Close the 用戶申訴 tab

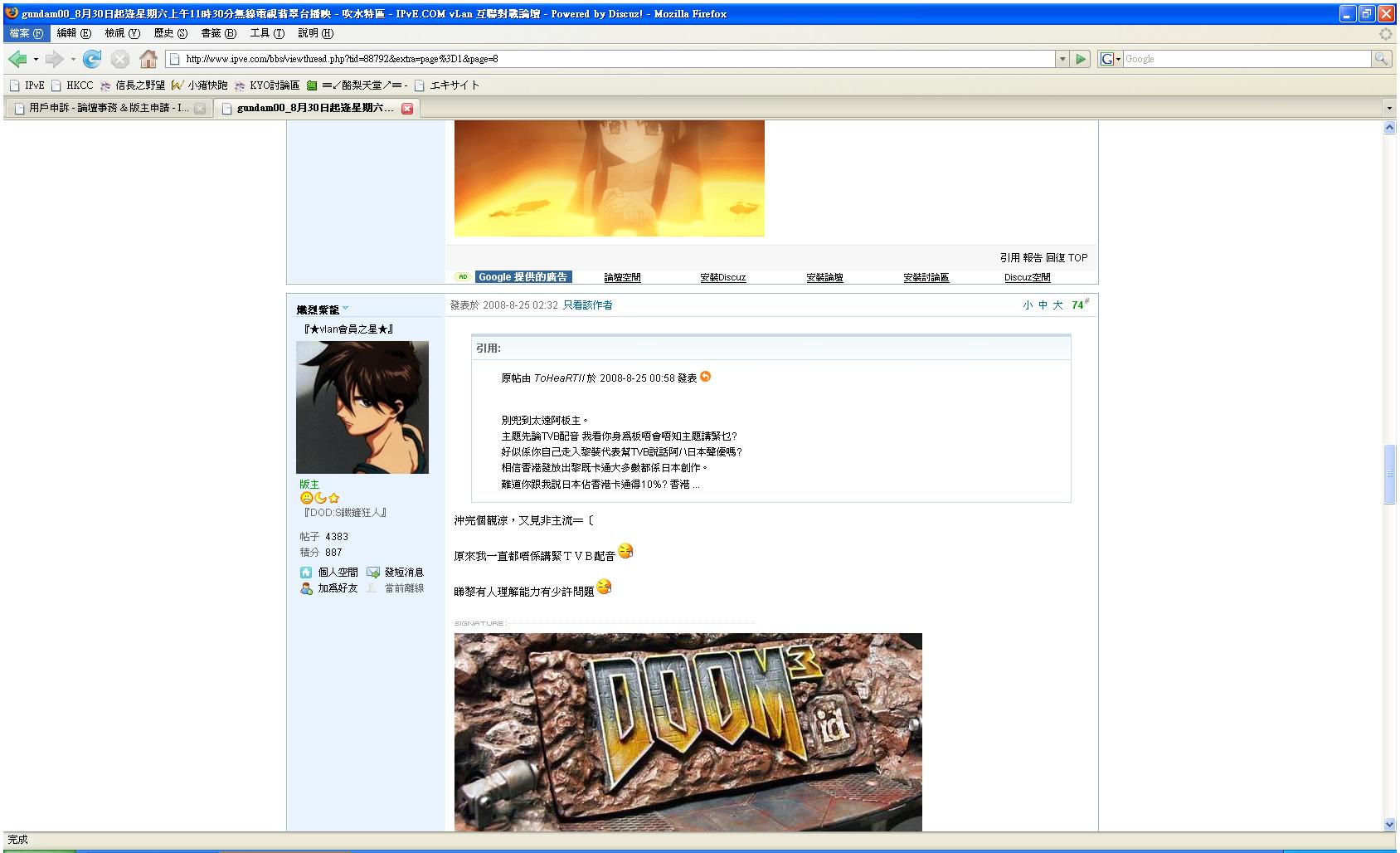coord(200,109)
